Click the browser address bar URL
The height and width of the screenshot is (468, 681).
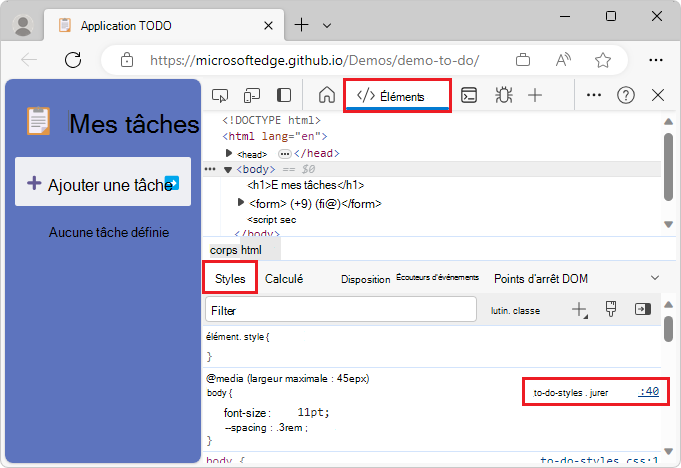[x=314, y=60]
